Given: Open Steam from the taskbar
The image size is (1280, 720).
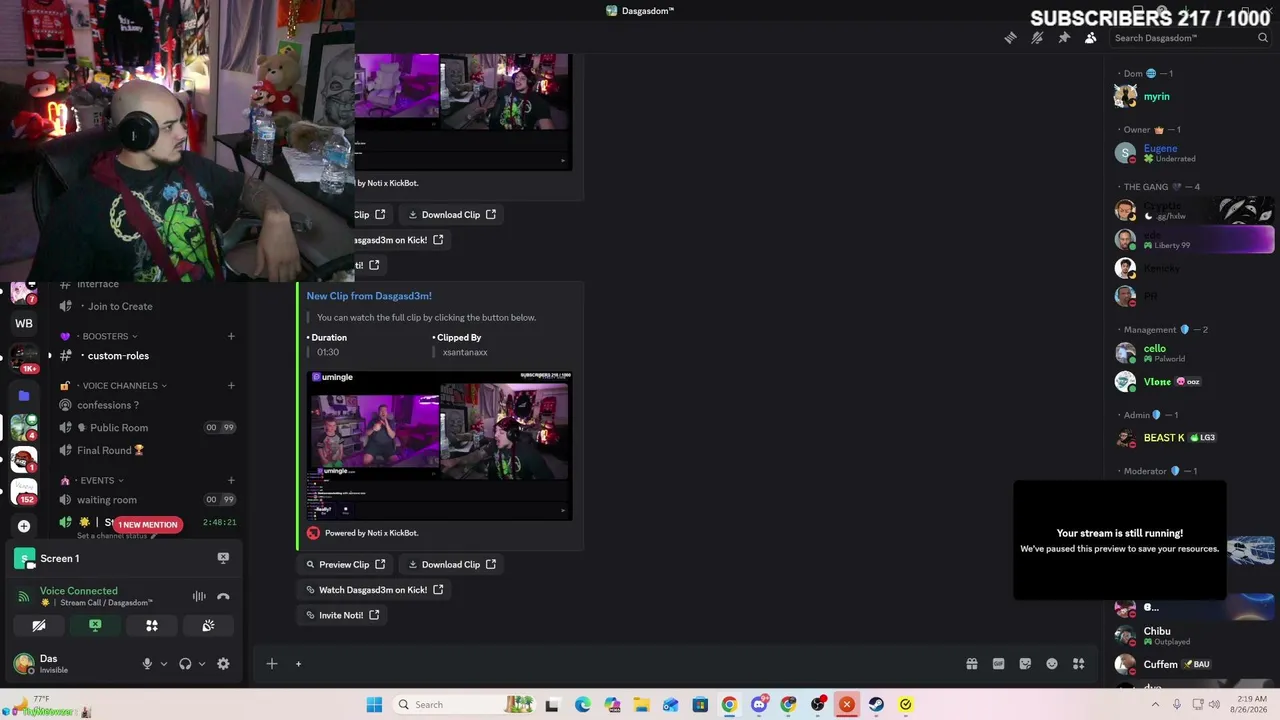Looking at the screenshot, I should (x=876, y=704).
